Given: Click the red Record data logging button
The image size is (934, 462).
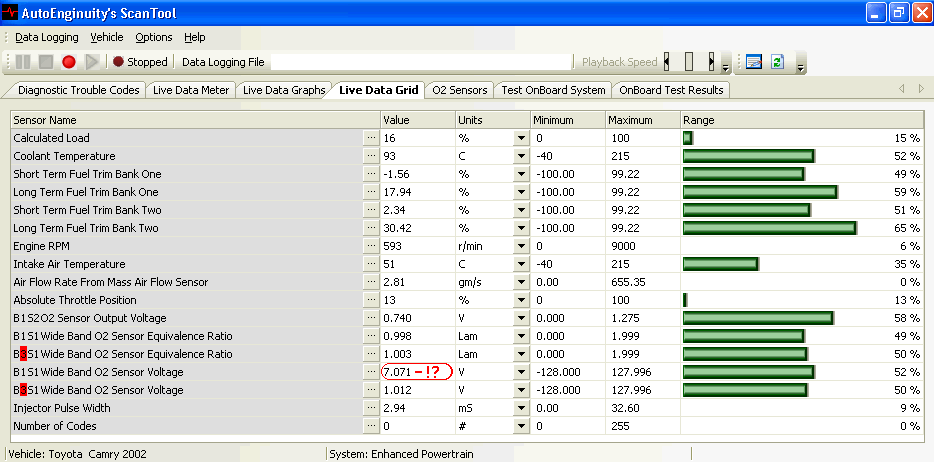Looking at the screenshot, I should [69, 62].
